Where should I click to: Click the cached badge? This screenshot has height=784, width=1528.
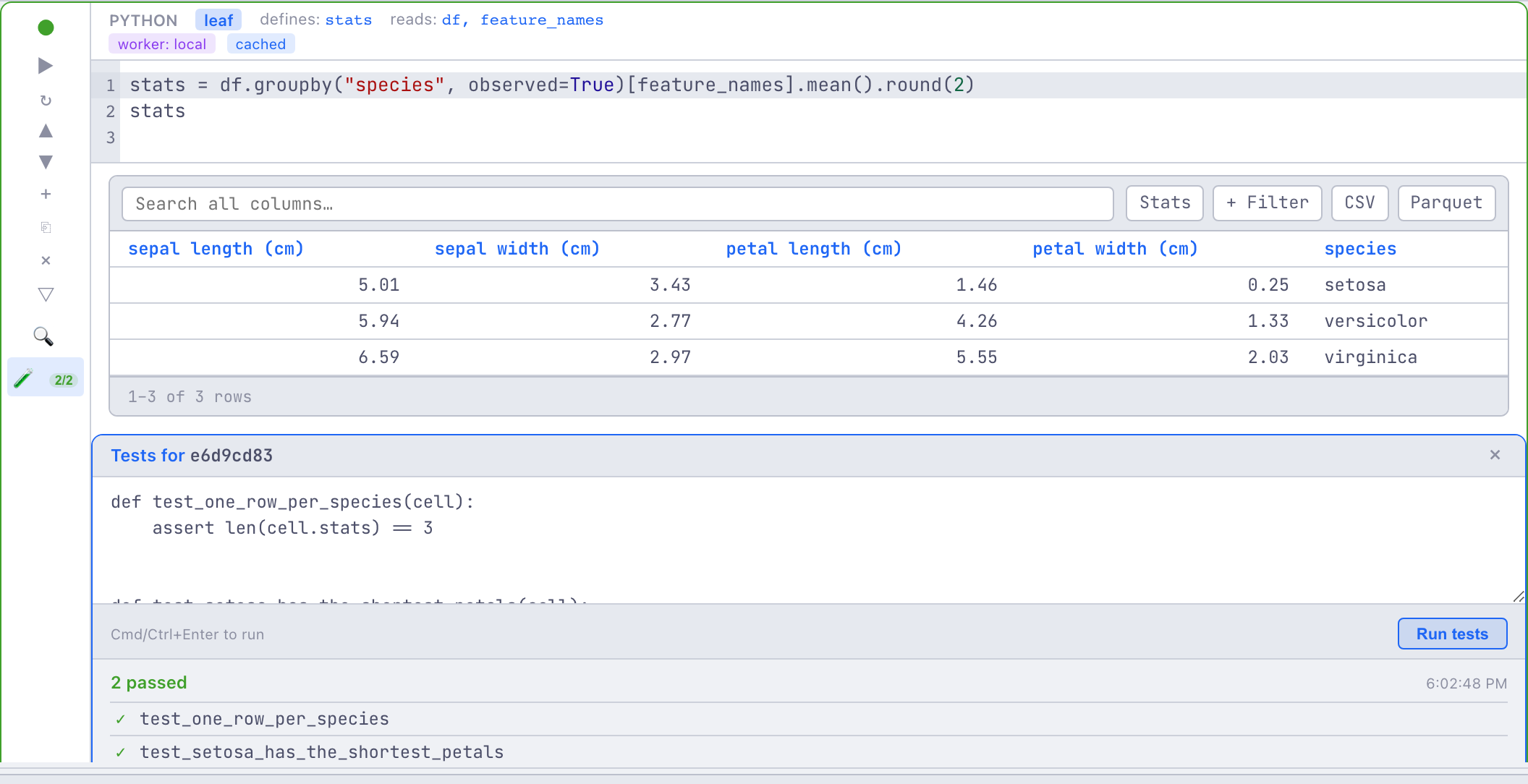(x=260, y=44)
